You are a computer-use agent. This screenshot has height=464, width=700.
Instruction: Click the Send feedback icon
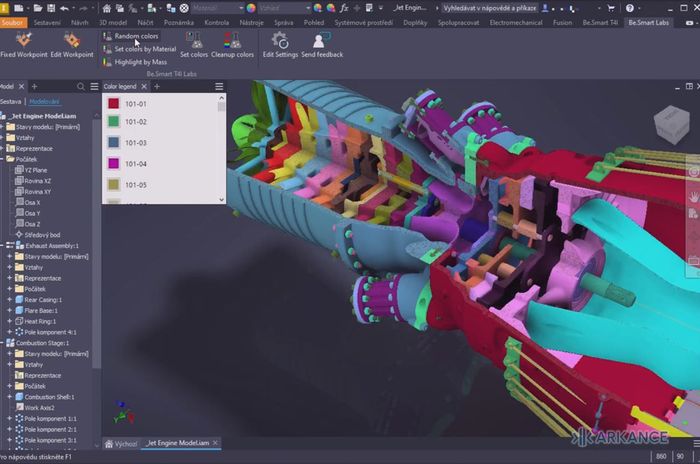[322, 41]
